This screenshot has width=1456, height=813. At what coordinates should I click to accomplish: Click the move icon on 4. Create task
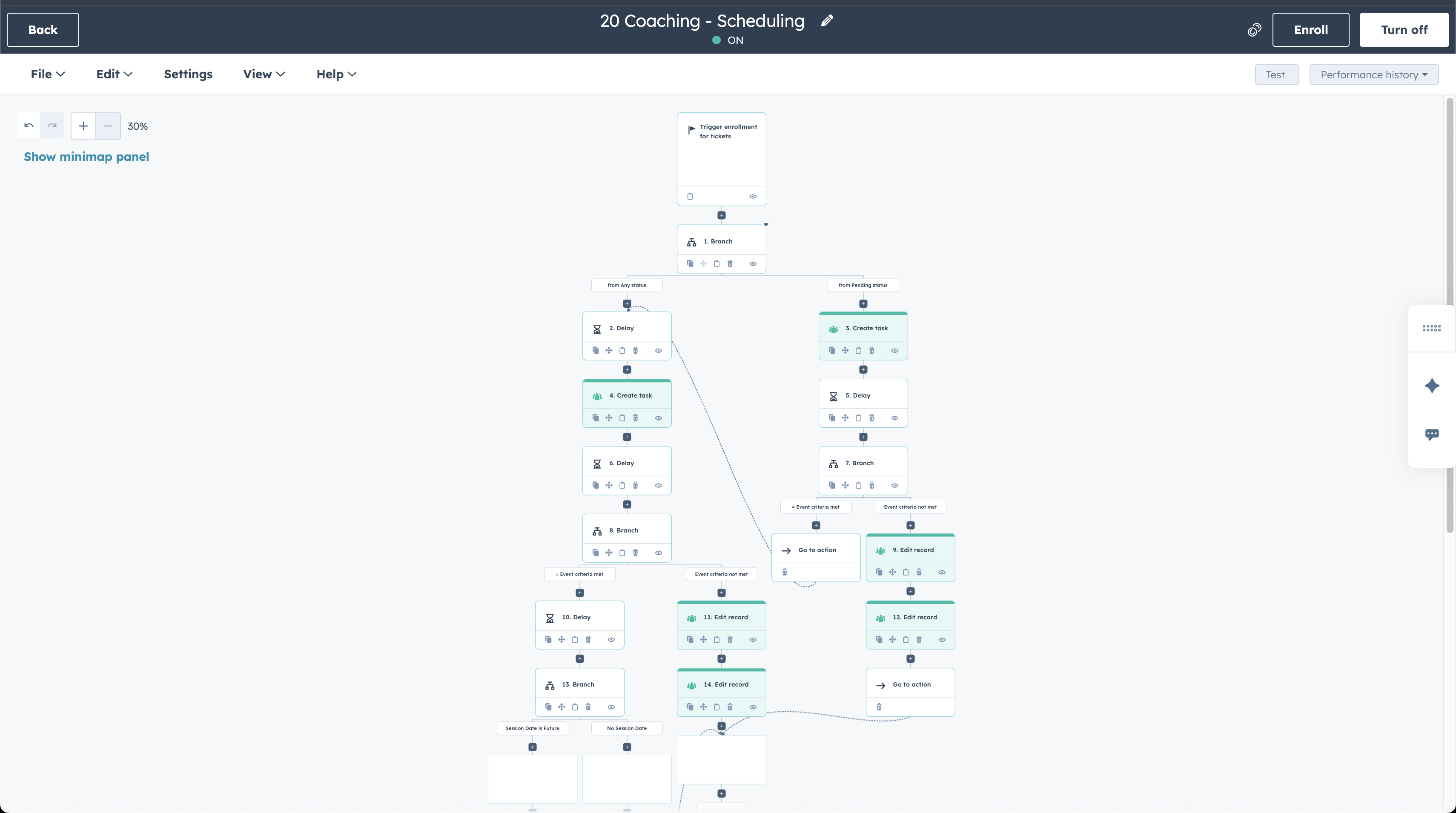[x=609, y=418]
